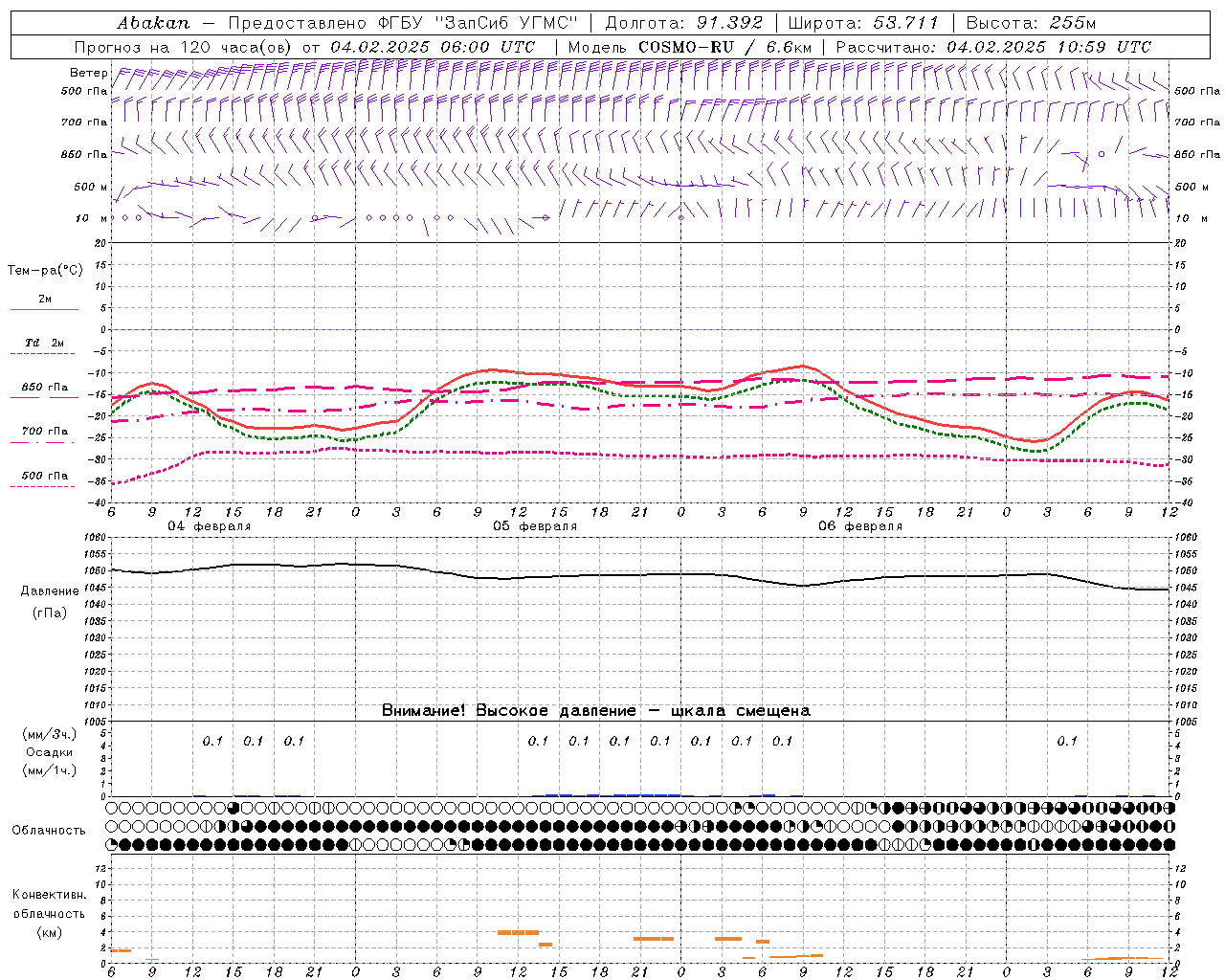Click the station name 'Abakan' in the header
This screenshot has height=980, width=1225.
point(153,22)
